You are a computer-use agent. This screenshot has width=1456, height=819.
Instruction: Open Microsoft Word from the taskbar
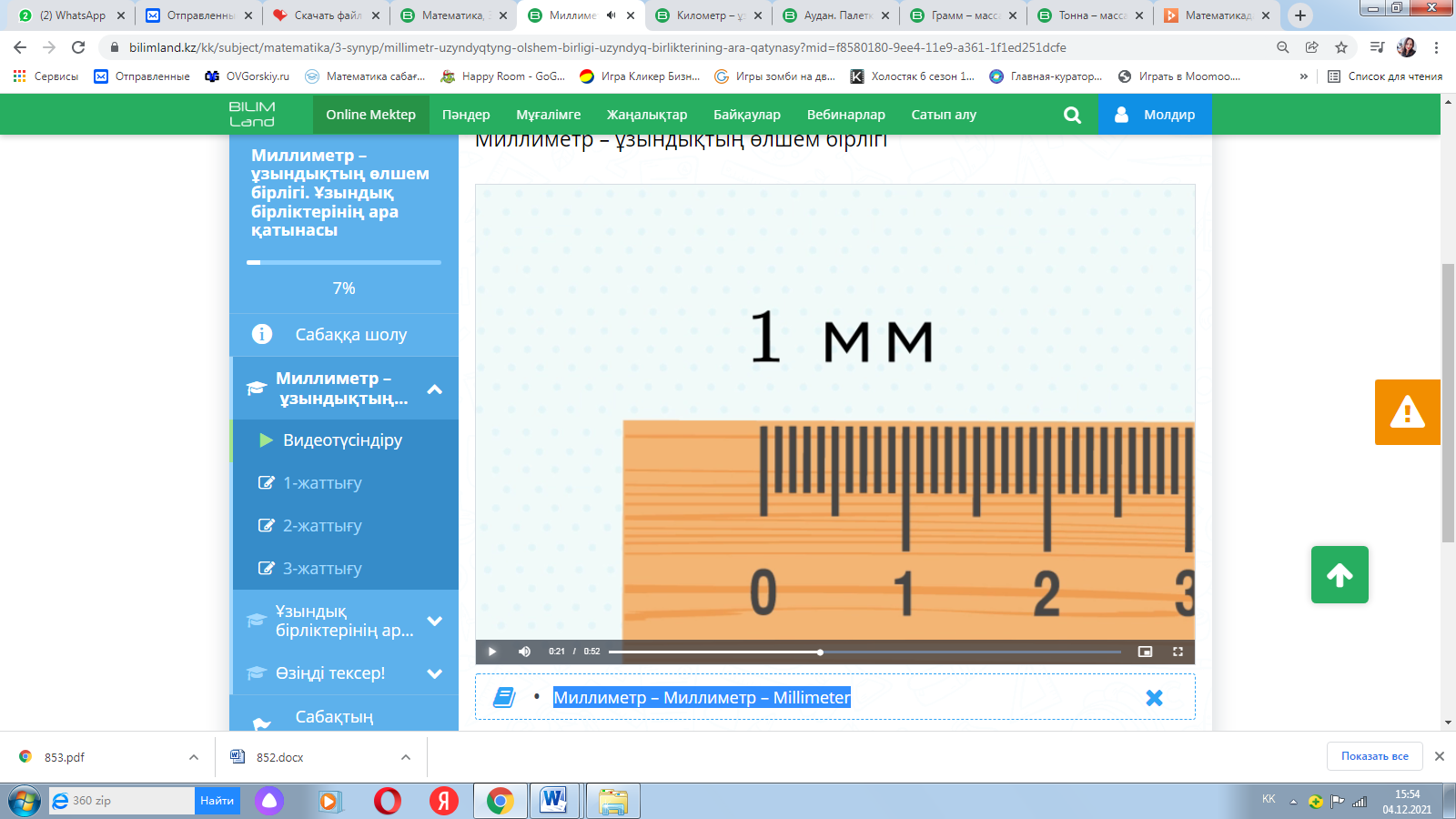554,801
